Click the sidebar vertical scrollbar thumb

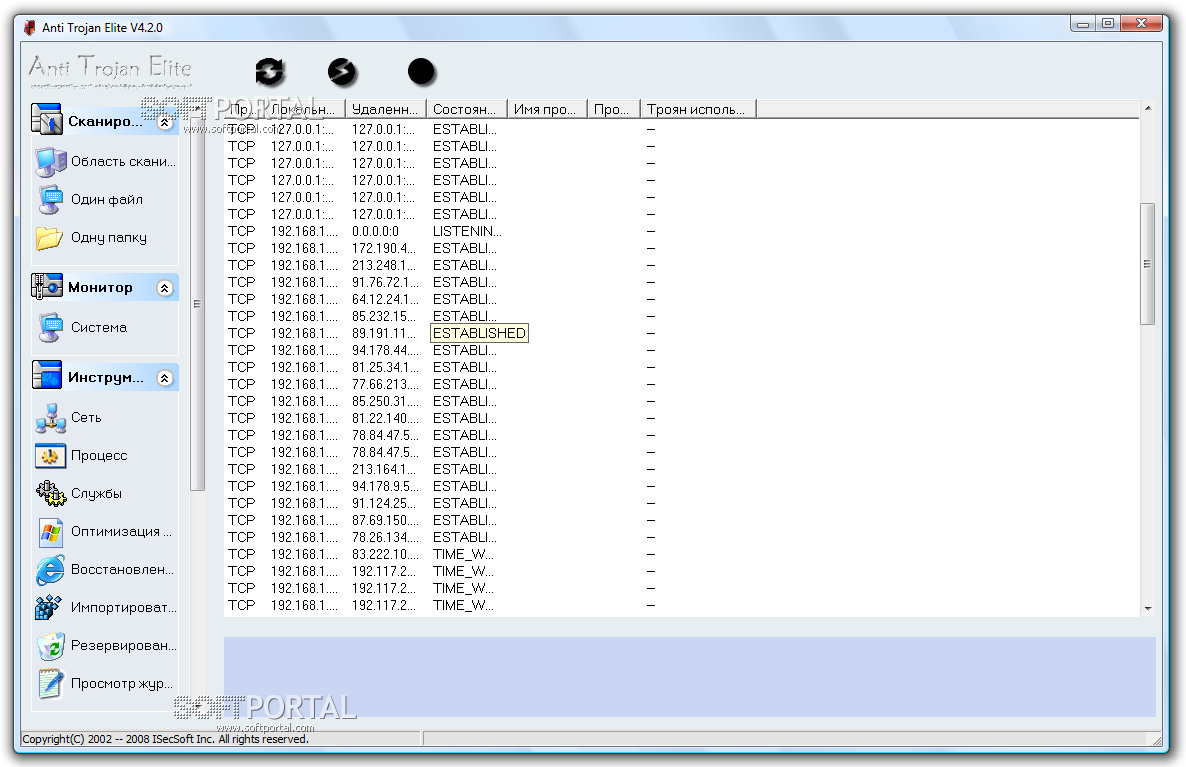(197, 303)
